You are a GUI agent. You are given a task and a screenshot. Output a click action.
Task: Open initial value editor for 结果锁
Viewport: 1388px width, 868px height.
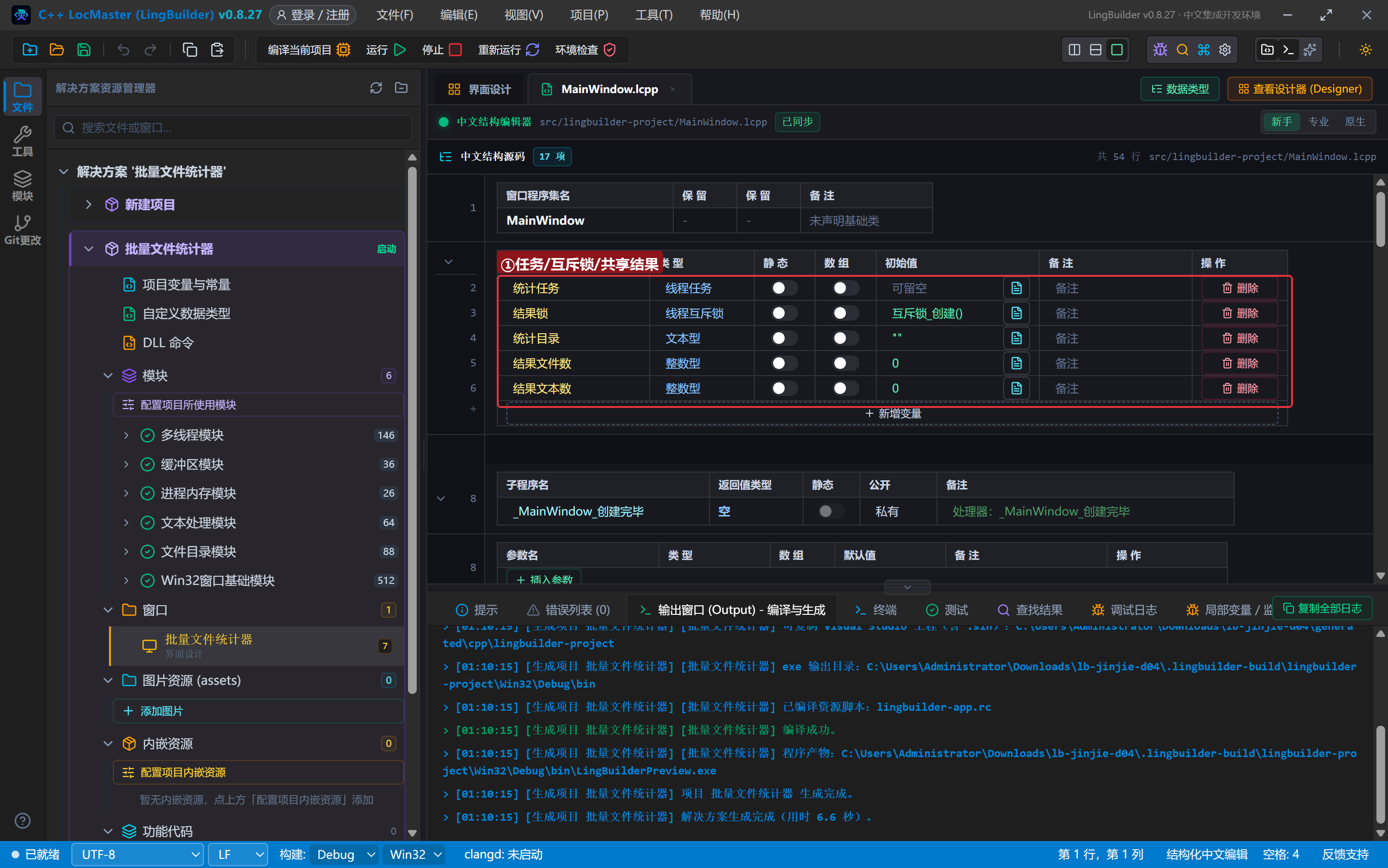[1016, 313]
